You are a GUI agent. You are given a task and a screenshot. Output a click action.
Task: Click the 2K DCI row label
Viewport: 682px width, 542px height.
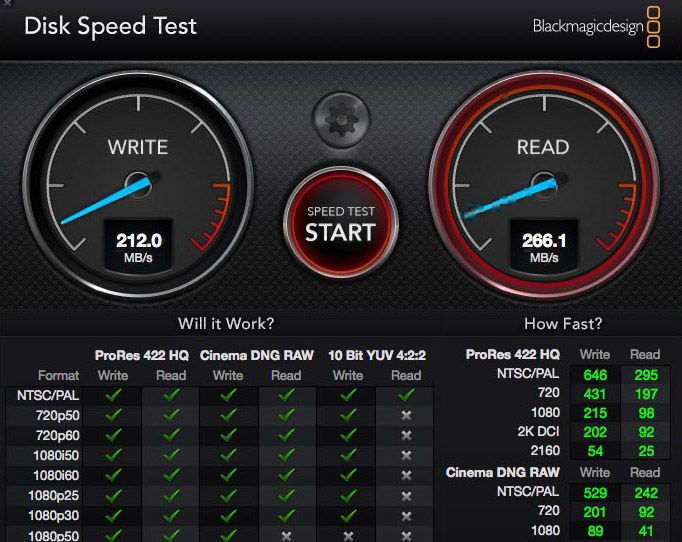point(539,431)
